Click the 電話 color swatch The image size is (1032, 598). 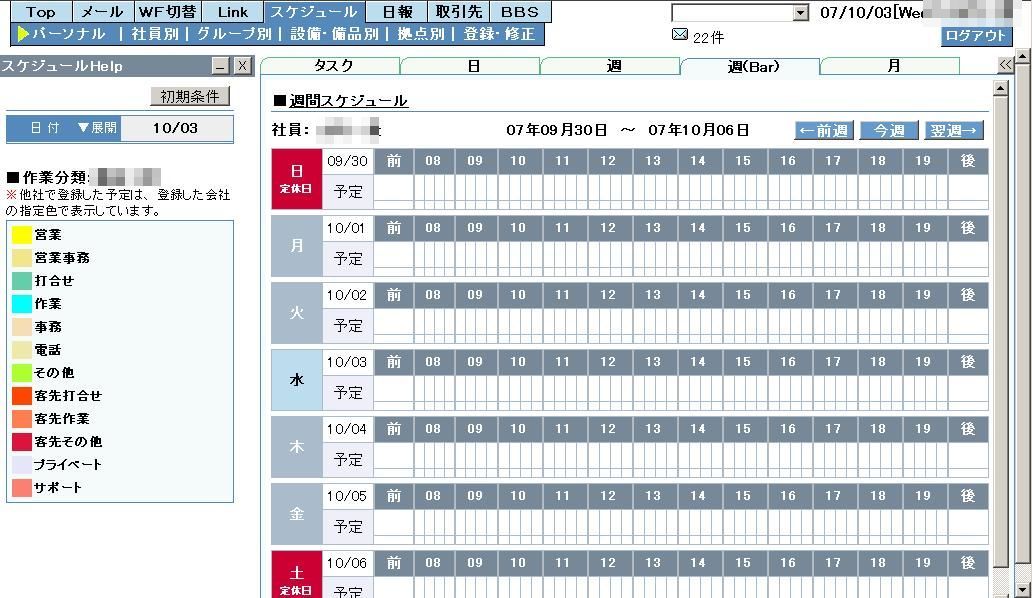pos(22,350)
